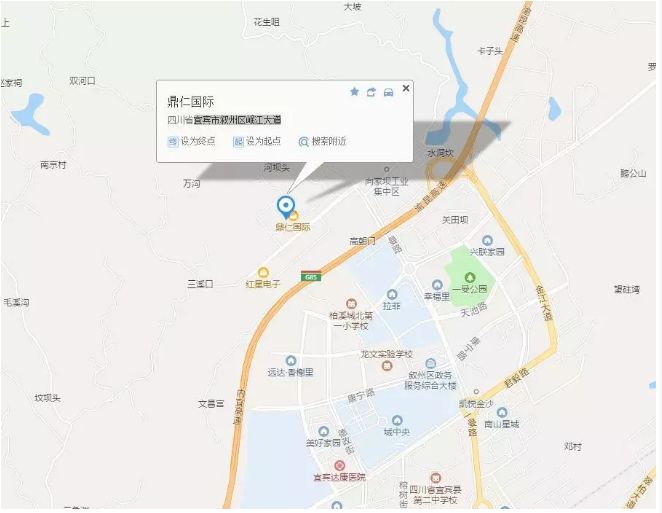The width and height of the screenshot is (662, 513).
Task: Click the 城中央 residential icon
Action: 397,421
